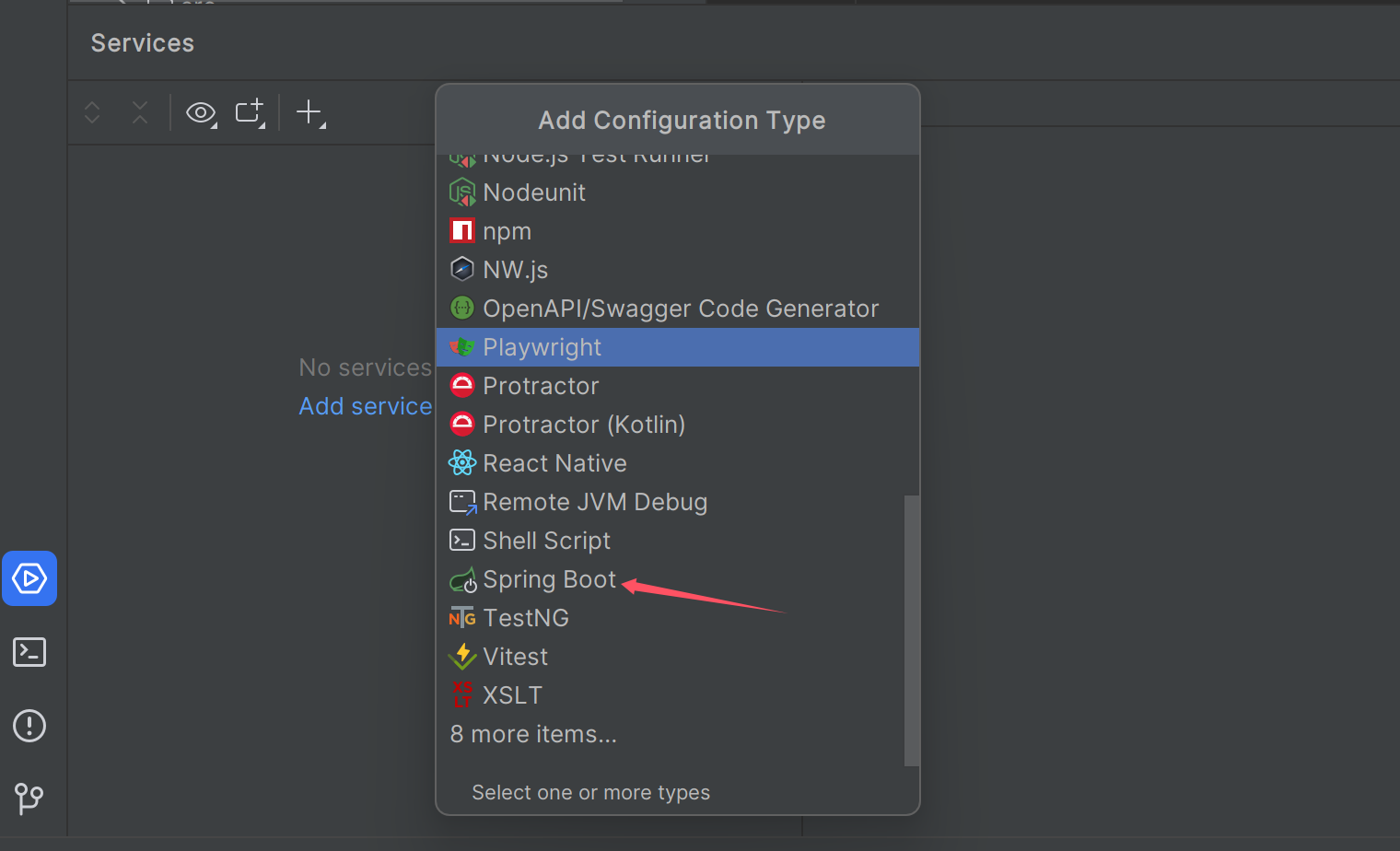Click the 'Select one or more types' hint
This screenshot has height=851, width=1400.
coord(591,792)
